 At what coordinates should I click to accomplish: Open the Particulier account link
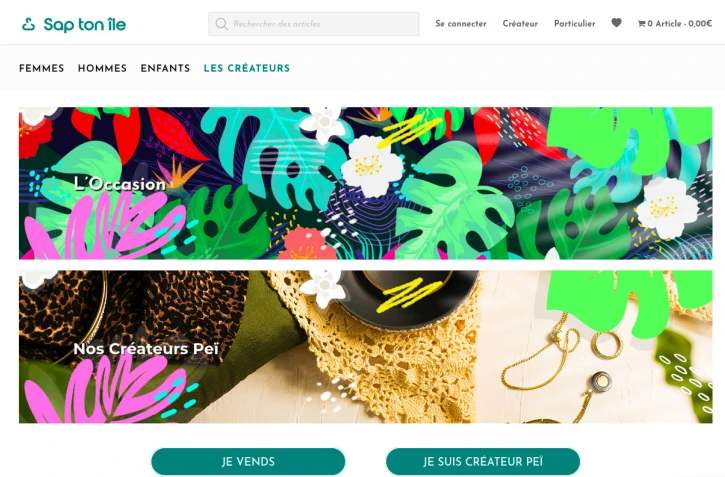pos(575,24)
